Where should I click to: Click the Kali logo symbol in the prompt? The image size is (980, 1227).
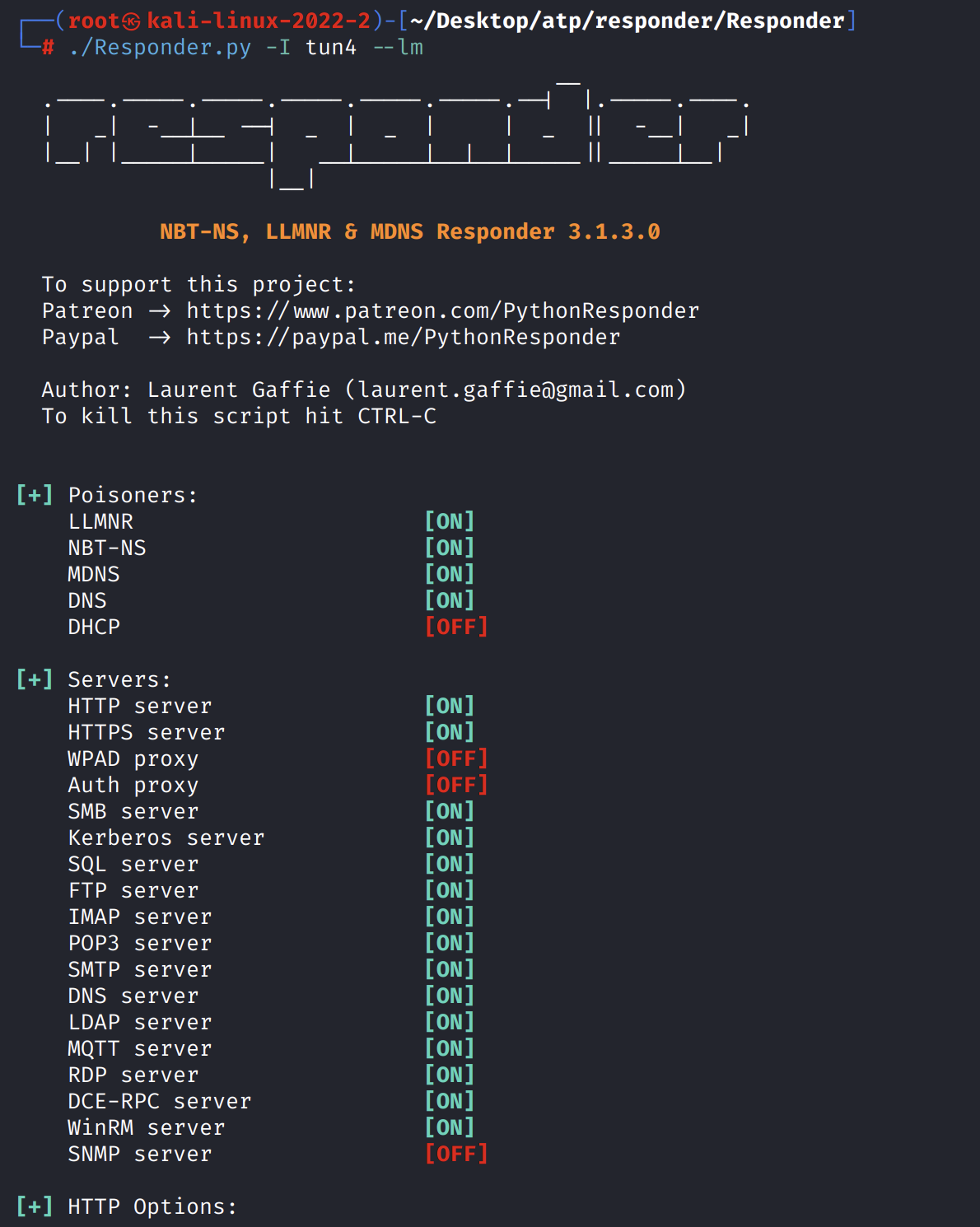pos(131,22)
